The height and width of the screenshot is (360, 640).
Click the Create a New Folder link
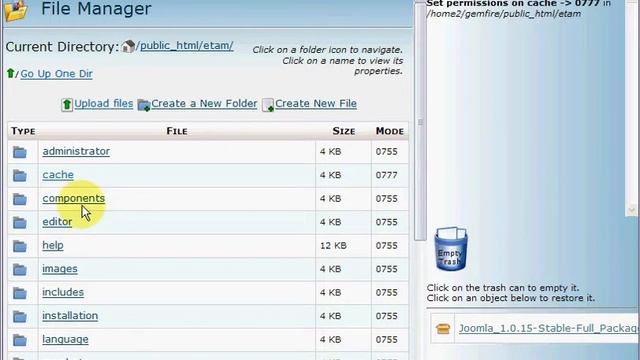204,104
